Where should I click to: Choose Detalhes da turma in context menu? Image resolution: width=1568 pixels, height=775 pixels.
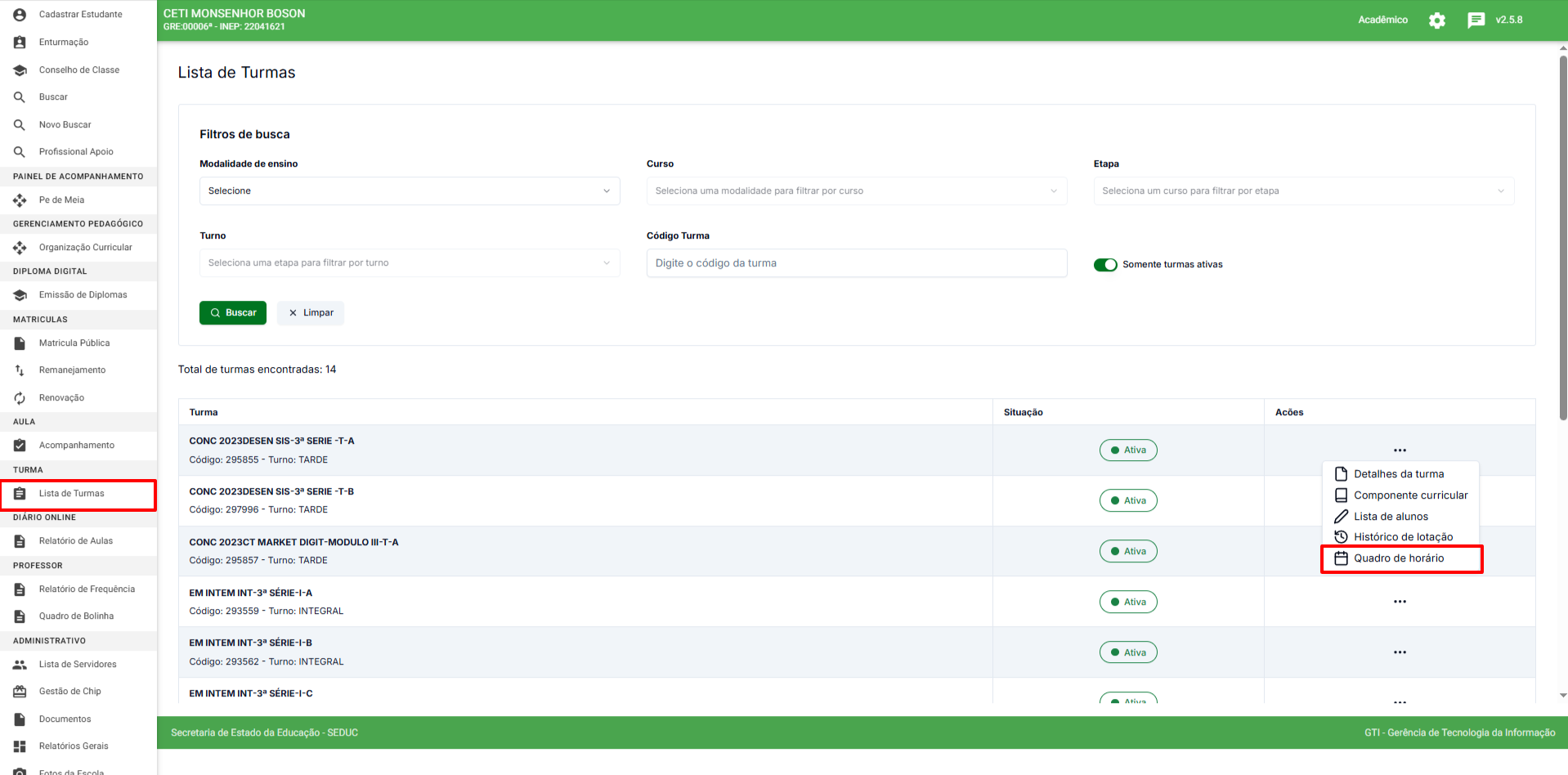(1398, 474)
